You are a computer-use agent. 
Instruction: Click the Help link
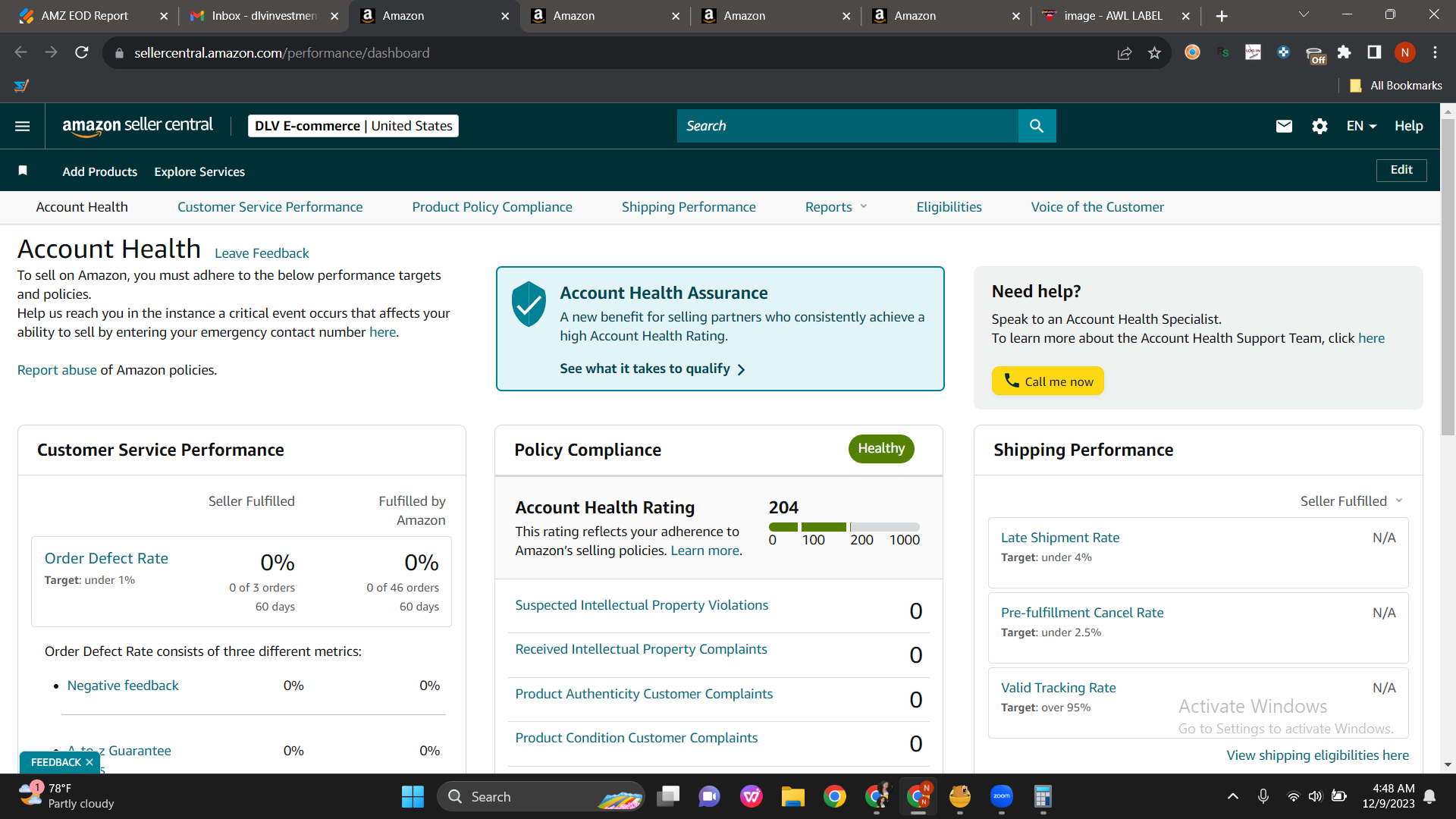pos(1408,126)
